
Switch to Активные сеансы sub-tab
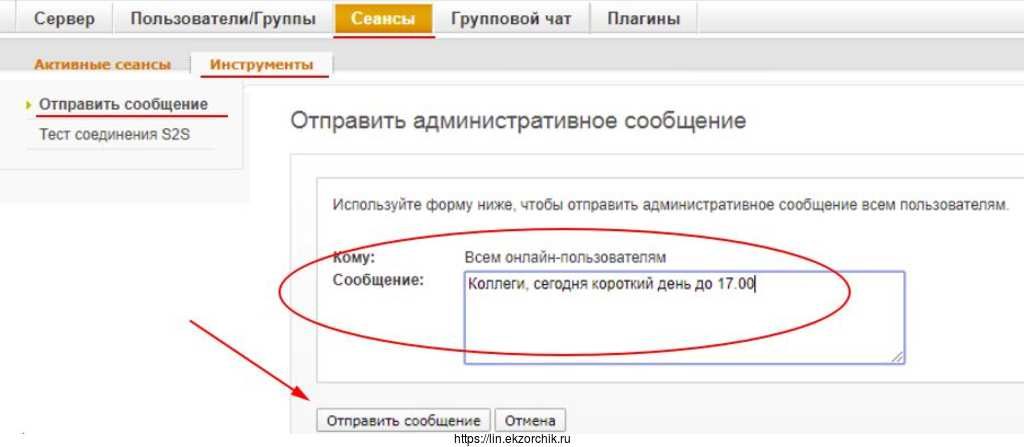point(102,65)
